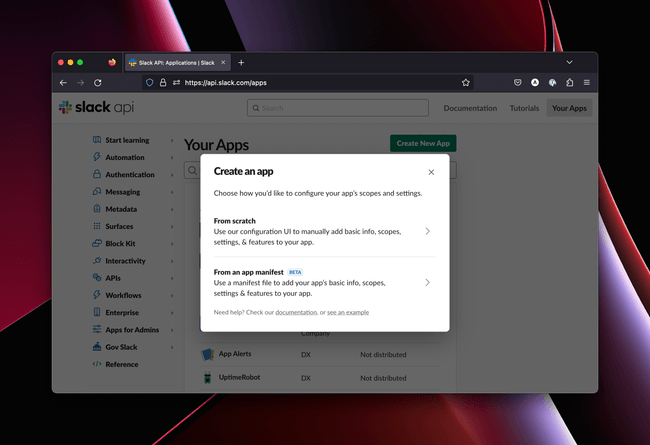The height and width of the screenshot is (445, 650).
Task: Click the Workflows lightning icon
Action: [x=97, y=295]
